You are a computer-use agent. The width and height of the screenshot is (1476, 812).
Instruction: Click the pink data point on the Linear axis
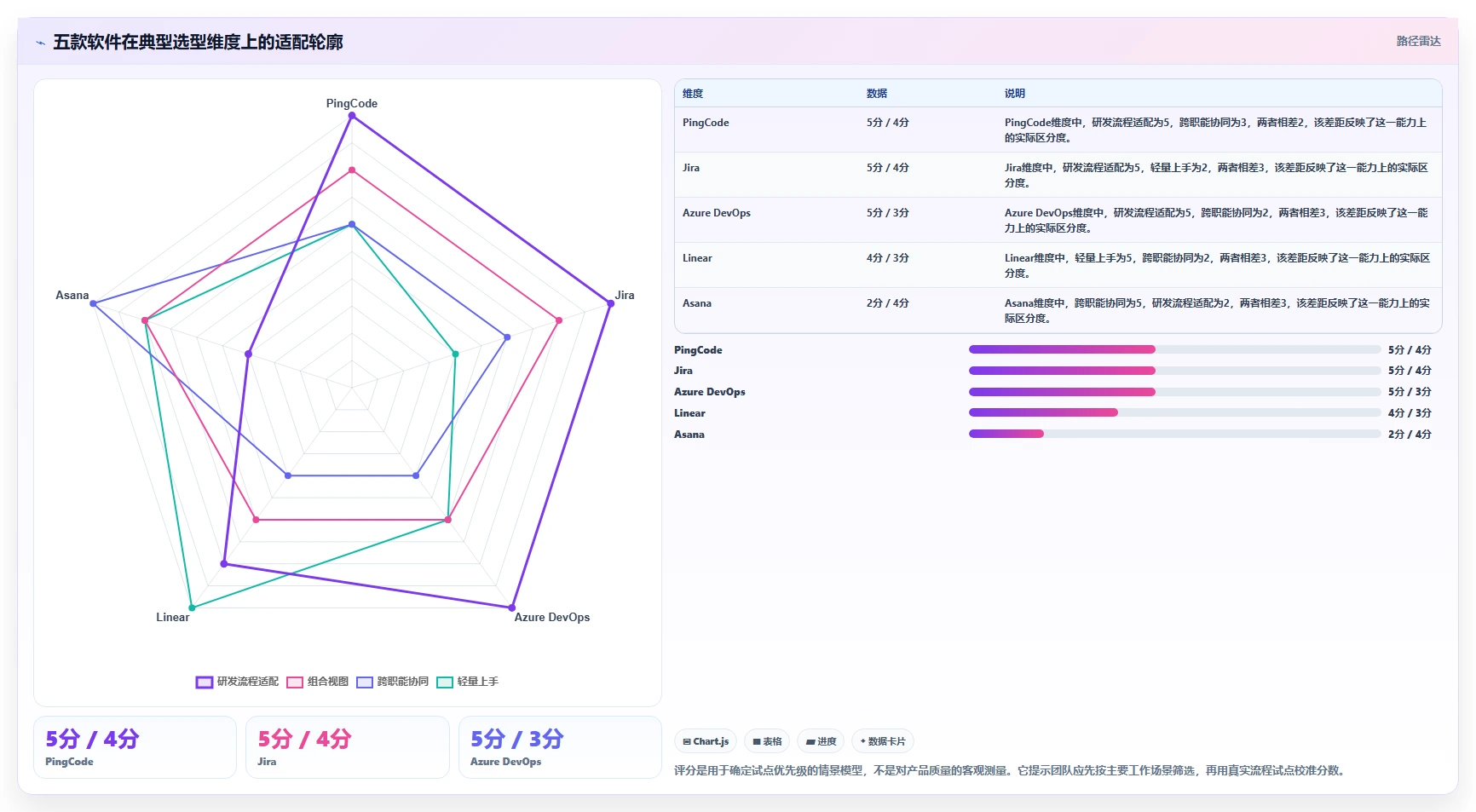coord(256,520)
